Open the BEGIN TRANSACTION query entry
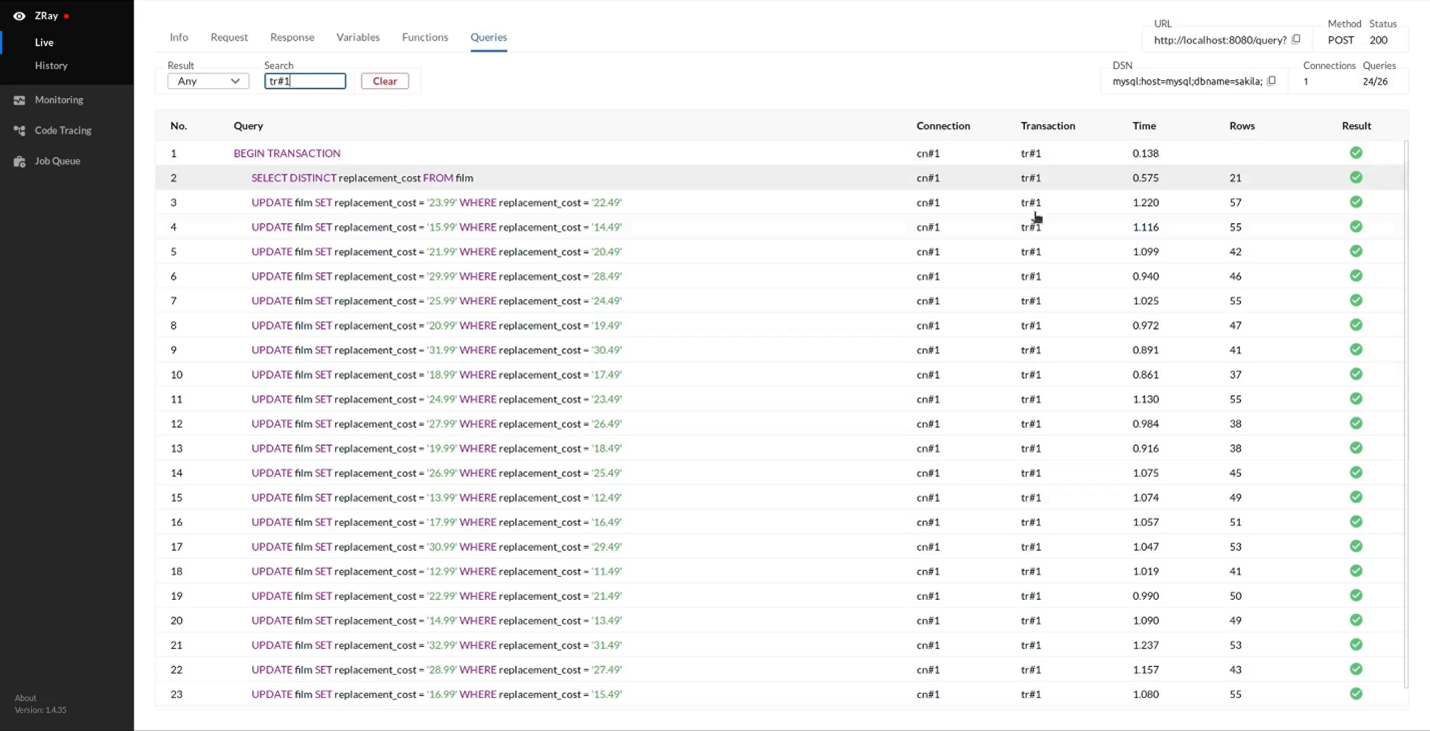 [x=287, y=152]
